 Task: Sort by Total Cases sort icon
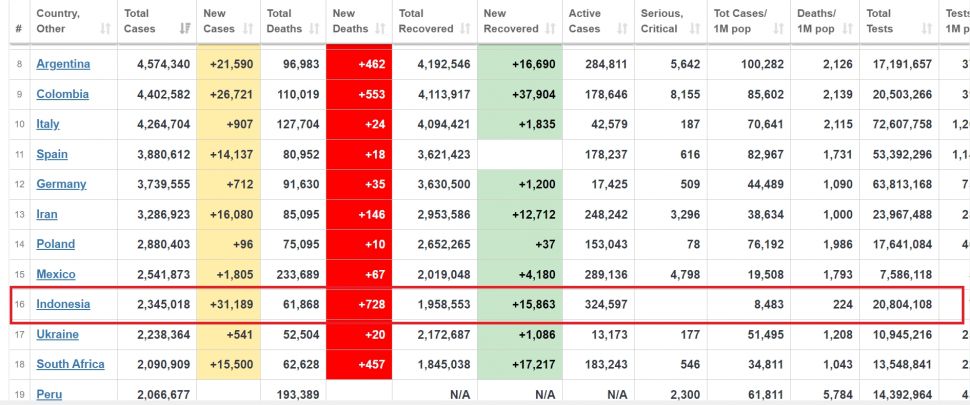tap(185, 28)
